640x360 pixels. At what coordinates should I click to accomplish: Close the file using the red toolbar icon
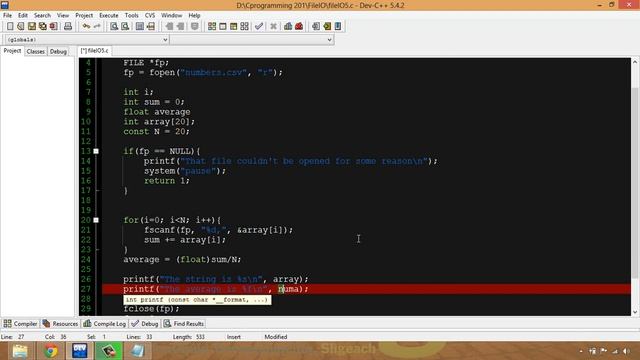pos(53,27)
